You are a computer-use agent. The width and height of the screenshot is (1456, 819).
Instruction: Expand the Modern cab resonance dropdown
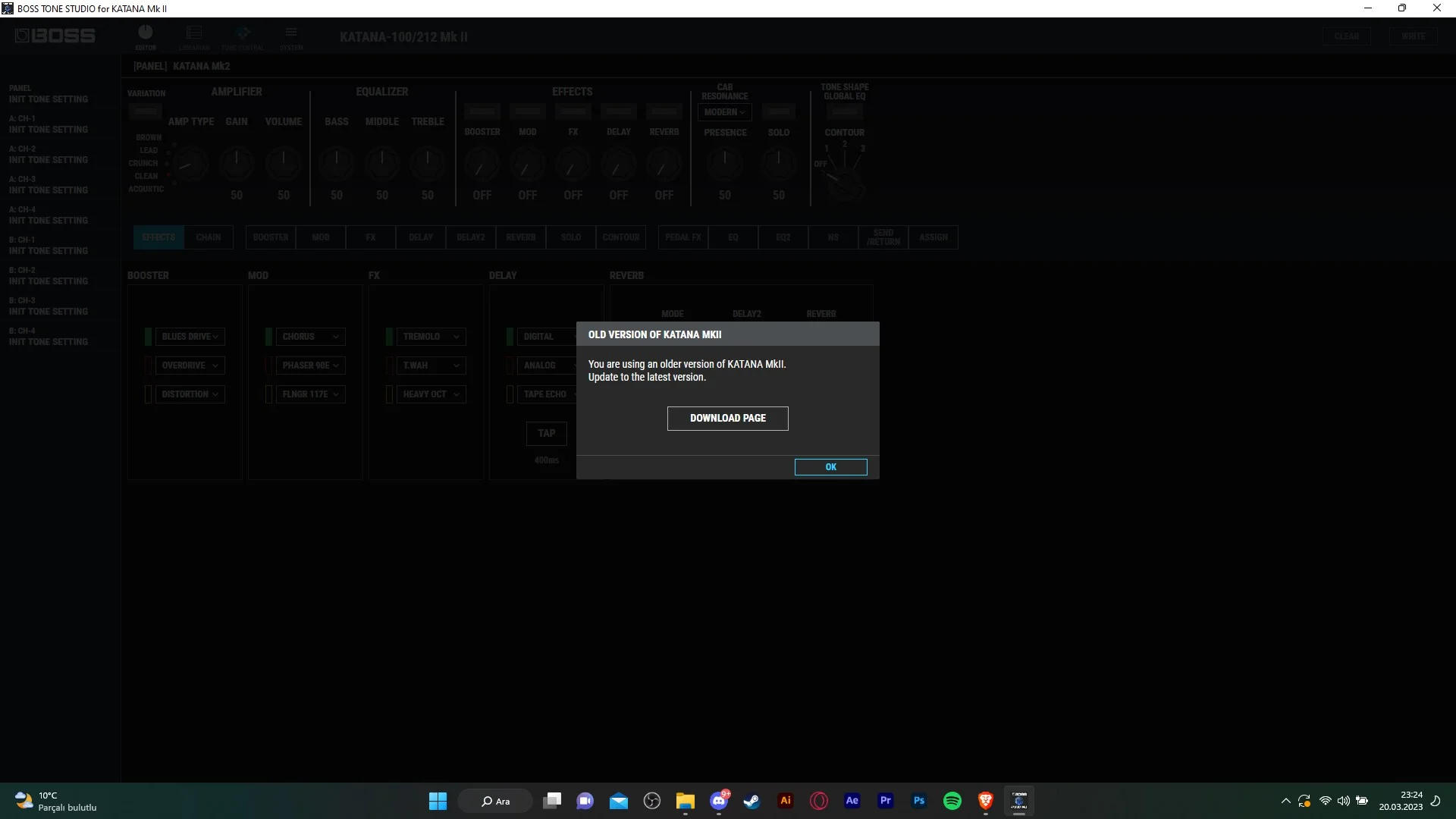tap(724, 112)
